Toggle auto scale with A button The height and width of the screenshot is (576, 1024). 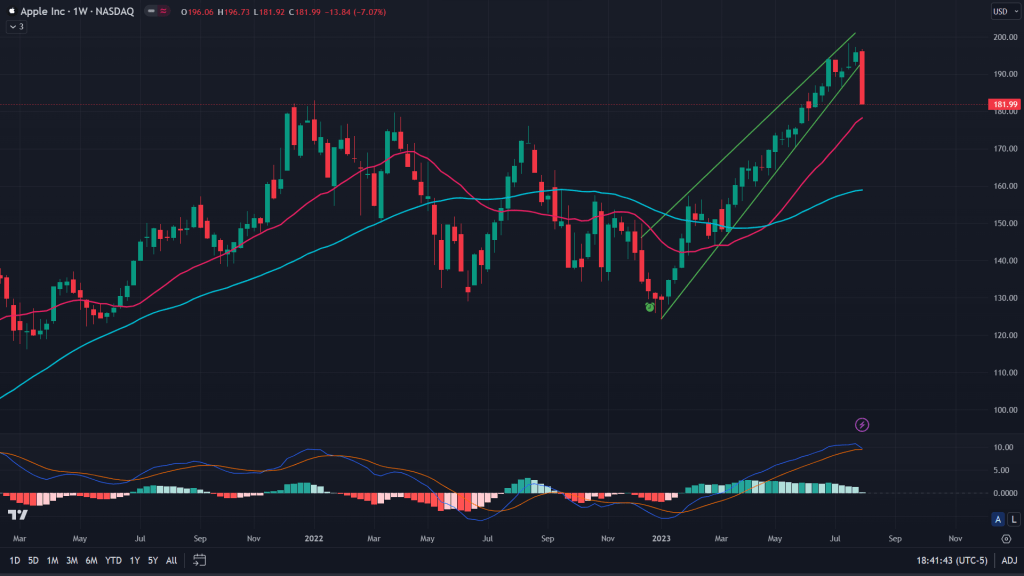[x=997, y=518]
